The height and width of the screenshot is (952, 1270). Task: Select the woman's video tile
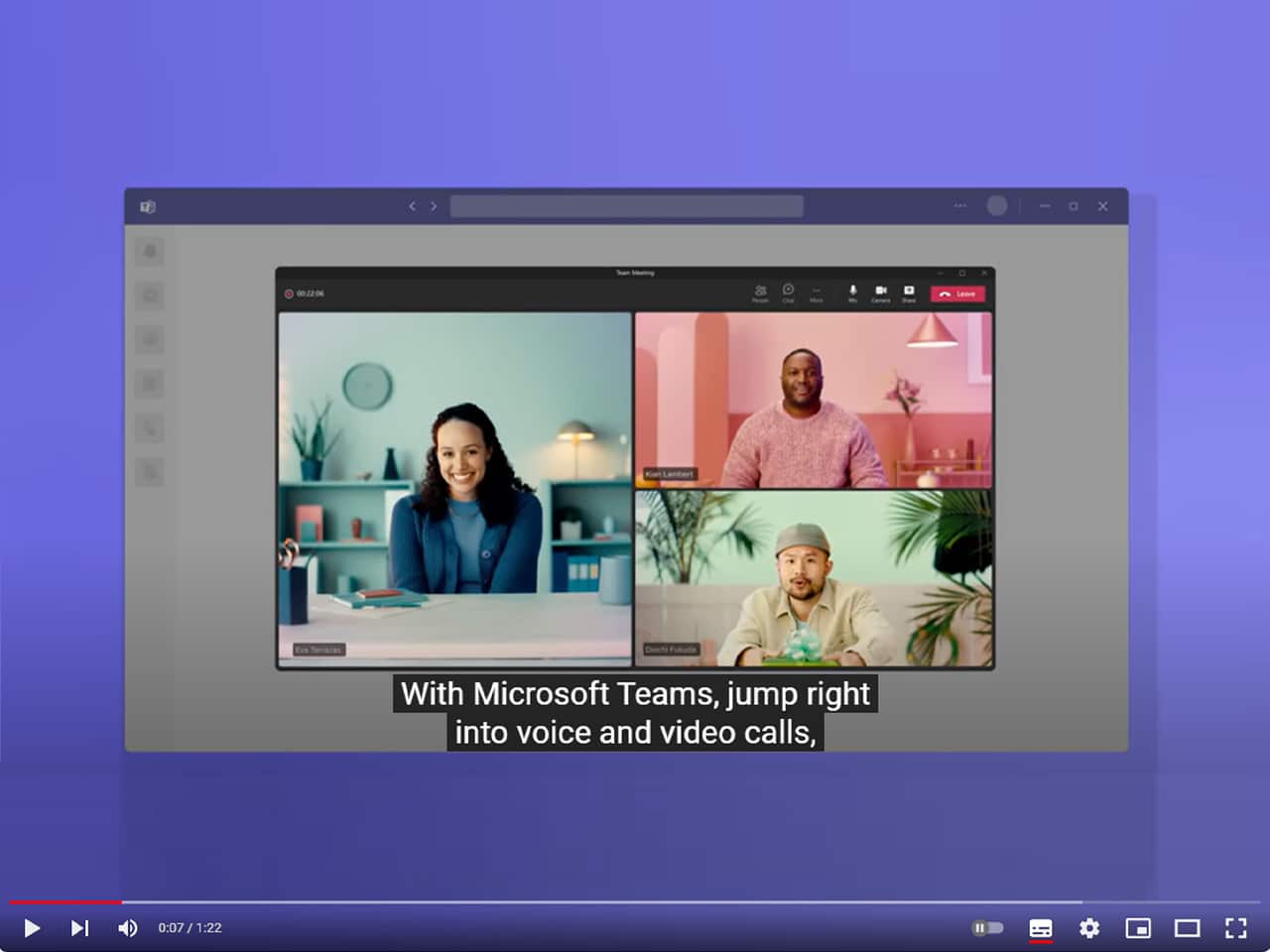(454, 488)
